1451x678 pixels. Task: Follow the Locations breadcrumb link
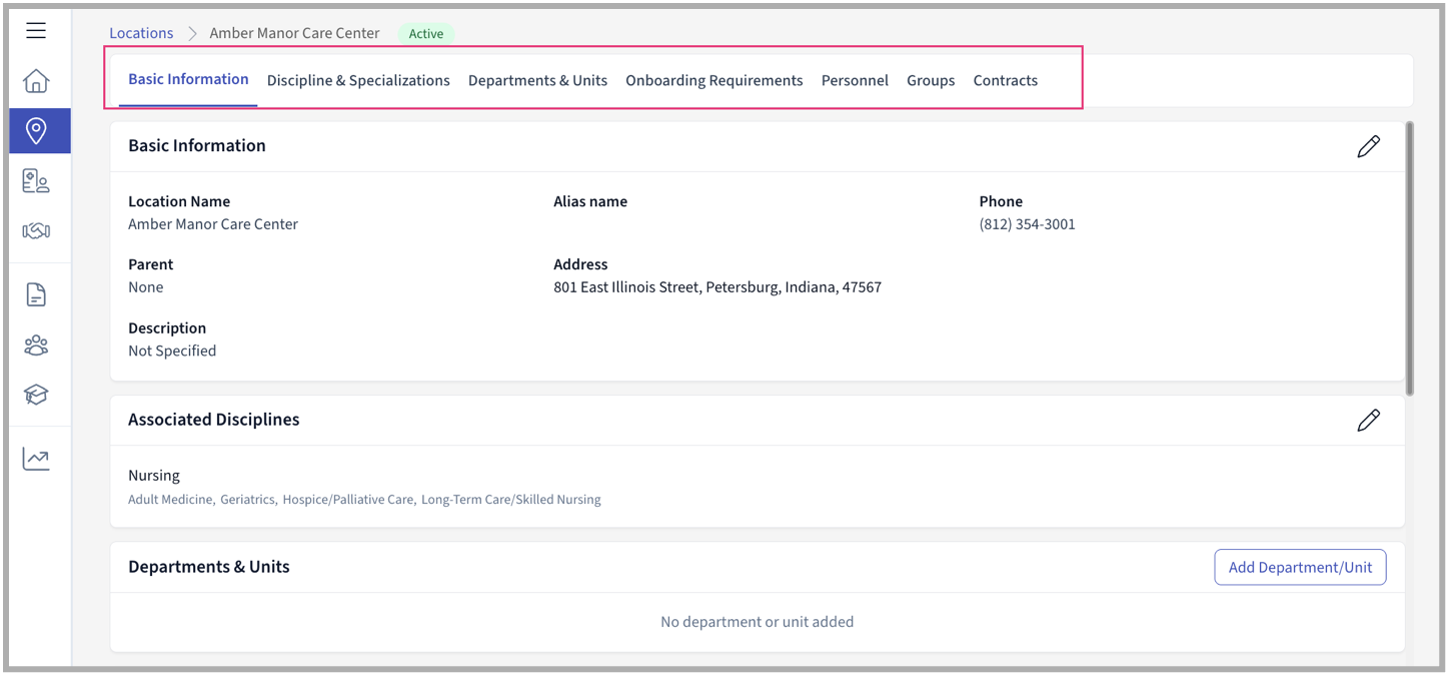coord(141,33)
